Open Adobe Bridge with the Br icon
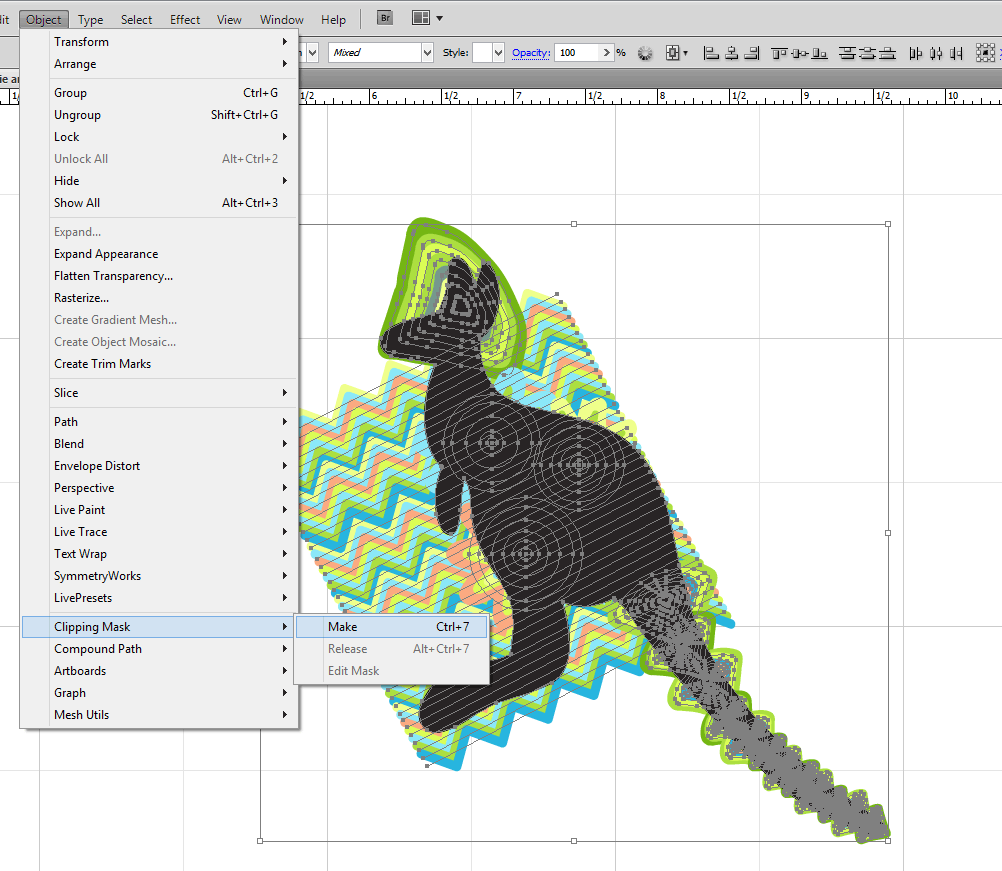 384,18
